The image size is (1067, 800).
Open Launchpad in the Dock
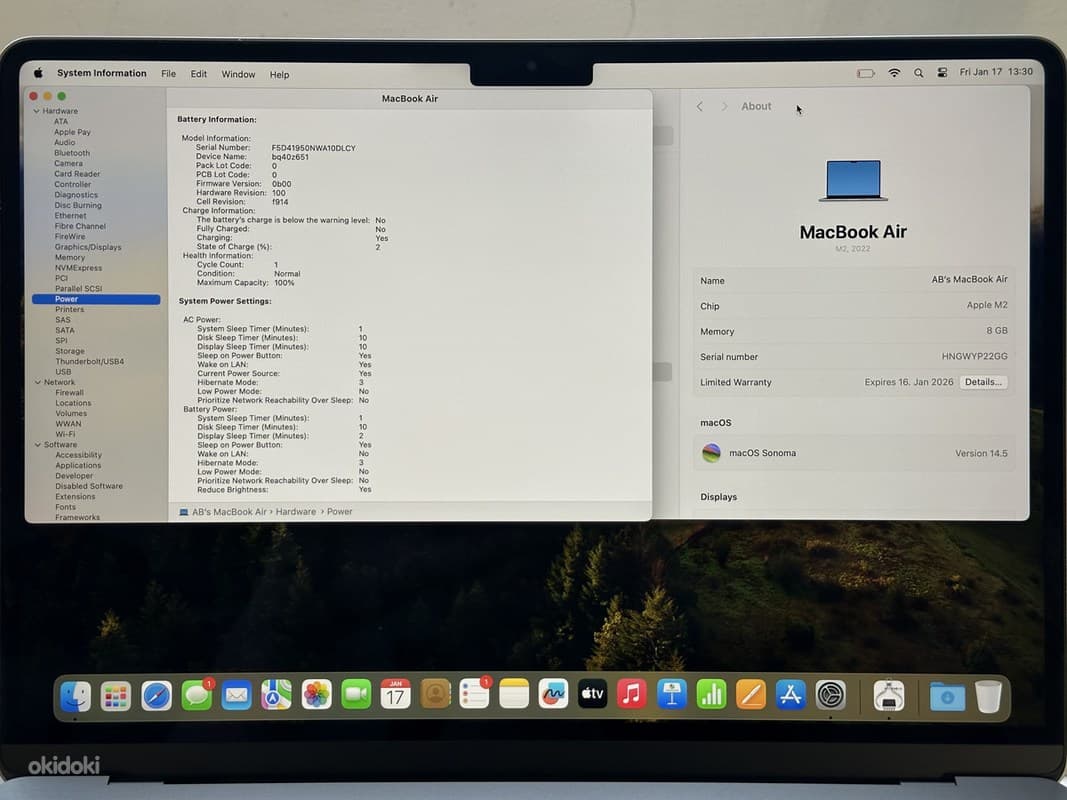point(116,696)
